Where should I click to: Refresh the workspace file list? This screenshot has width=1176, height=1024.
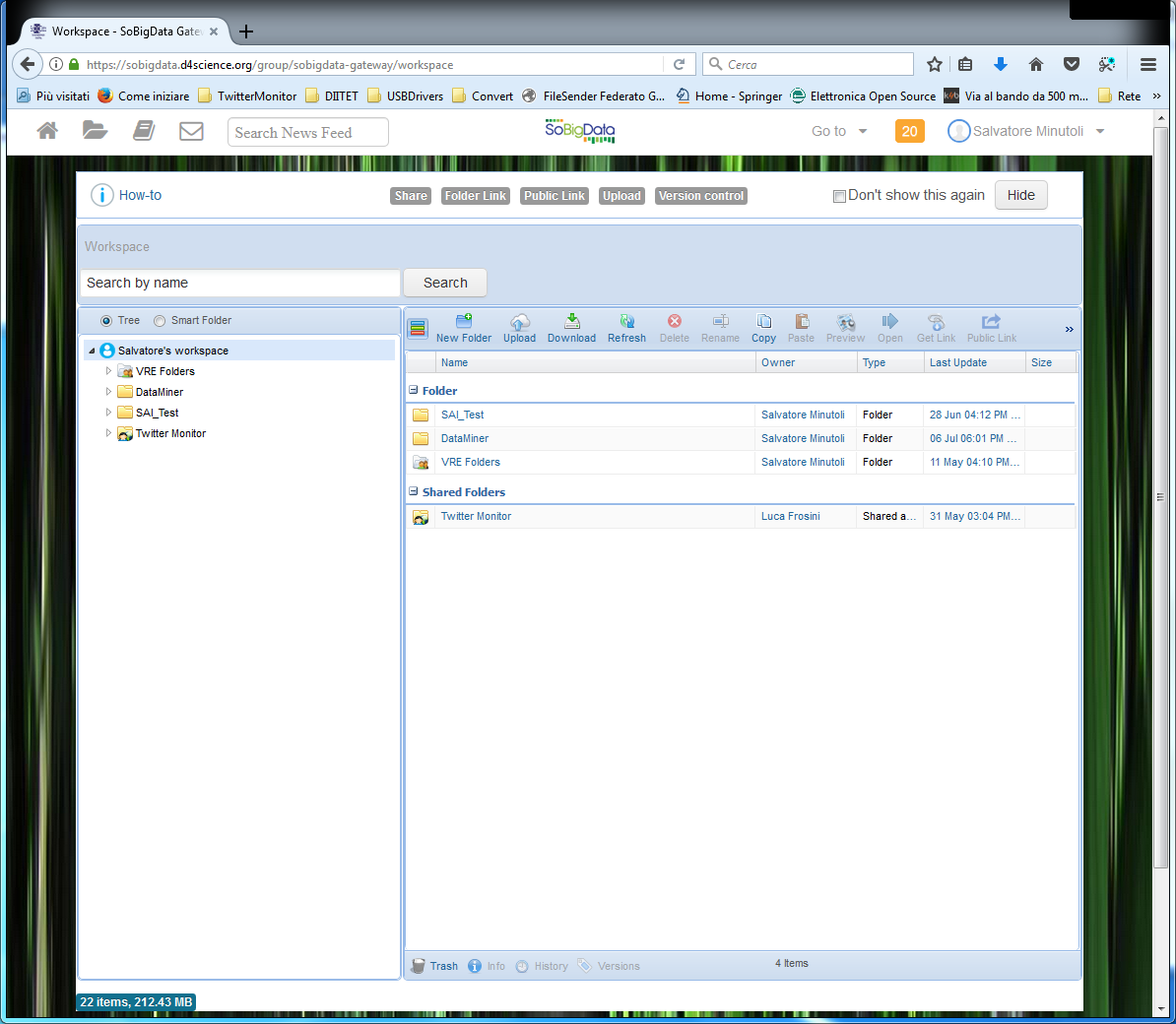coord(626,328)
